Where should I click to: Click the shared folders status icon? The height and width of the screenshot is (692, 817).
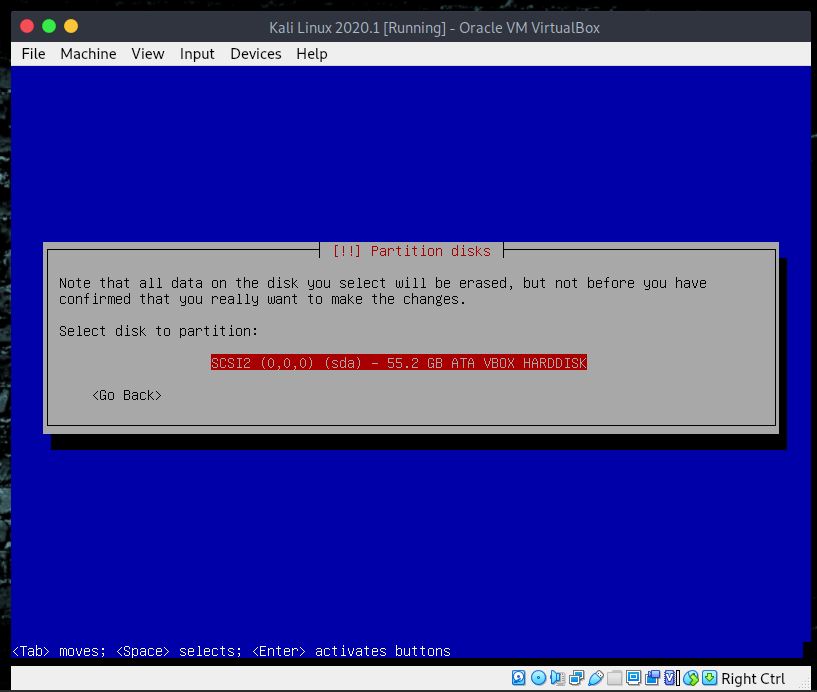click(614, 677)
